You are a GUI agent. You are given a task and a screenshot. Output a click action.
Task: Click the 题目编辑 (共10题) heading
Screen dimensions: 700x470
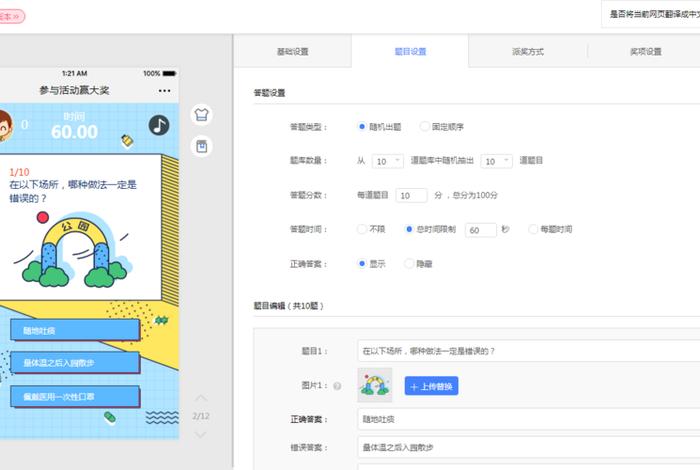pyautogui.click(x=288, y=306)
